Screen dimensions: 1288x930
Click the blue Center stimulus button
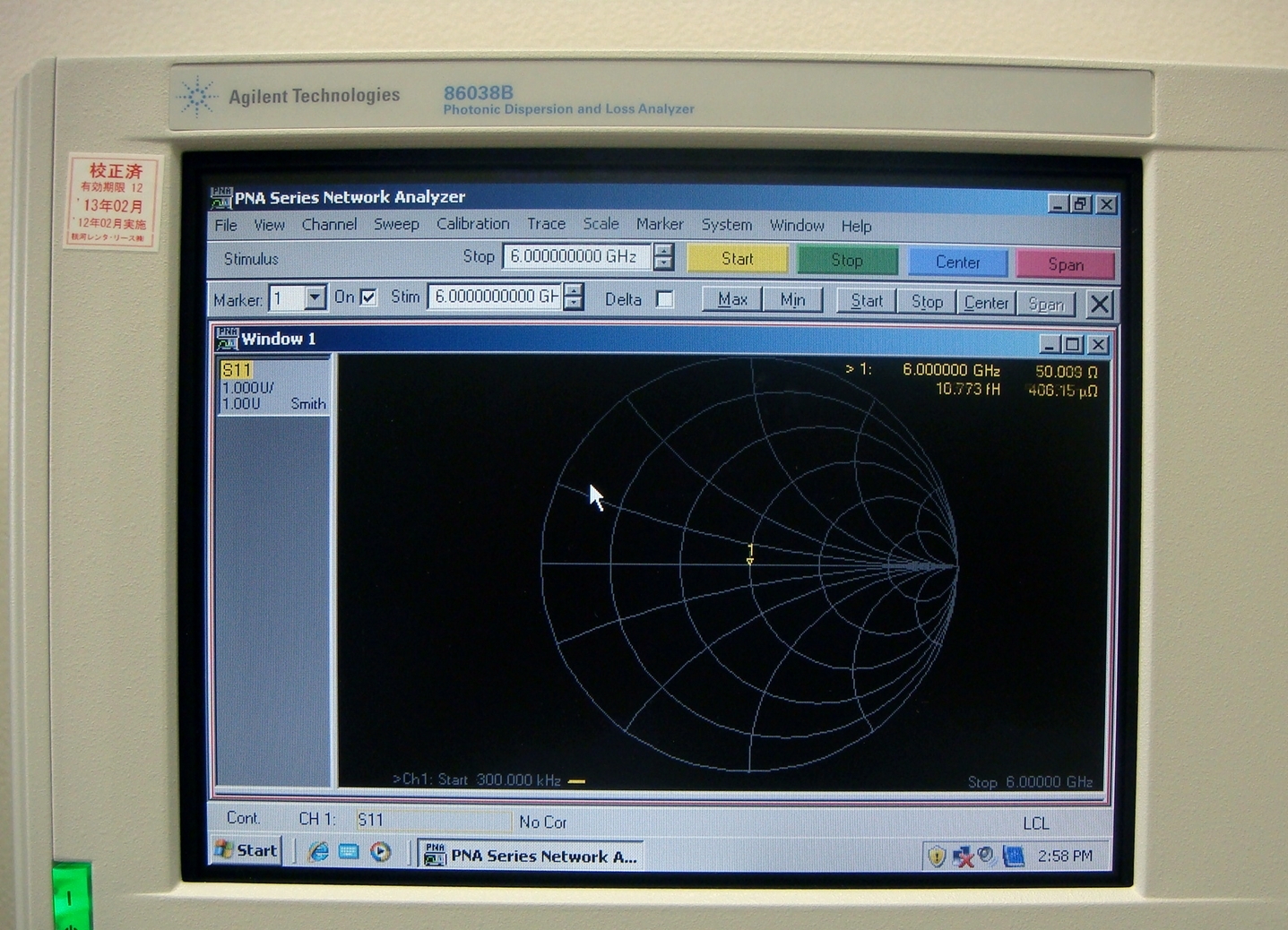957,263
